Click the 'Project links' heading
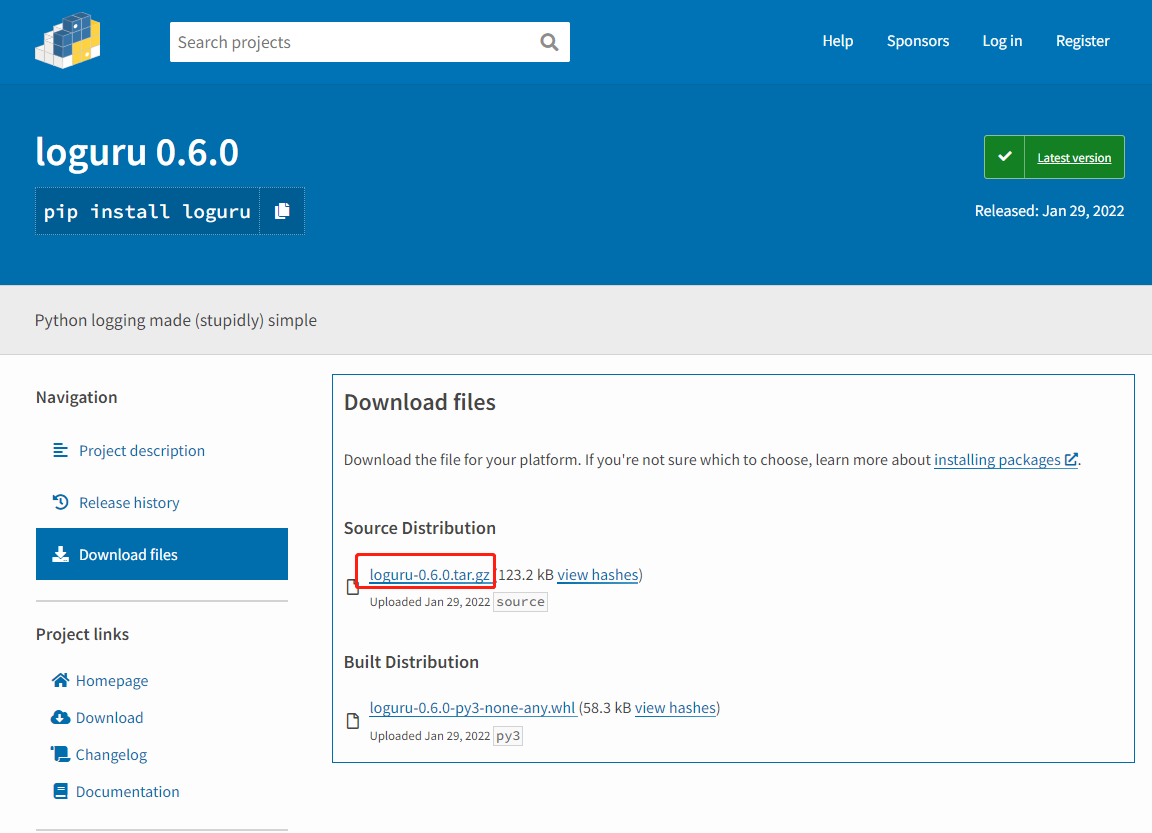 click(x=82, y=634)
